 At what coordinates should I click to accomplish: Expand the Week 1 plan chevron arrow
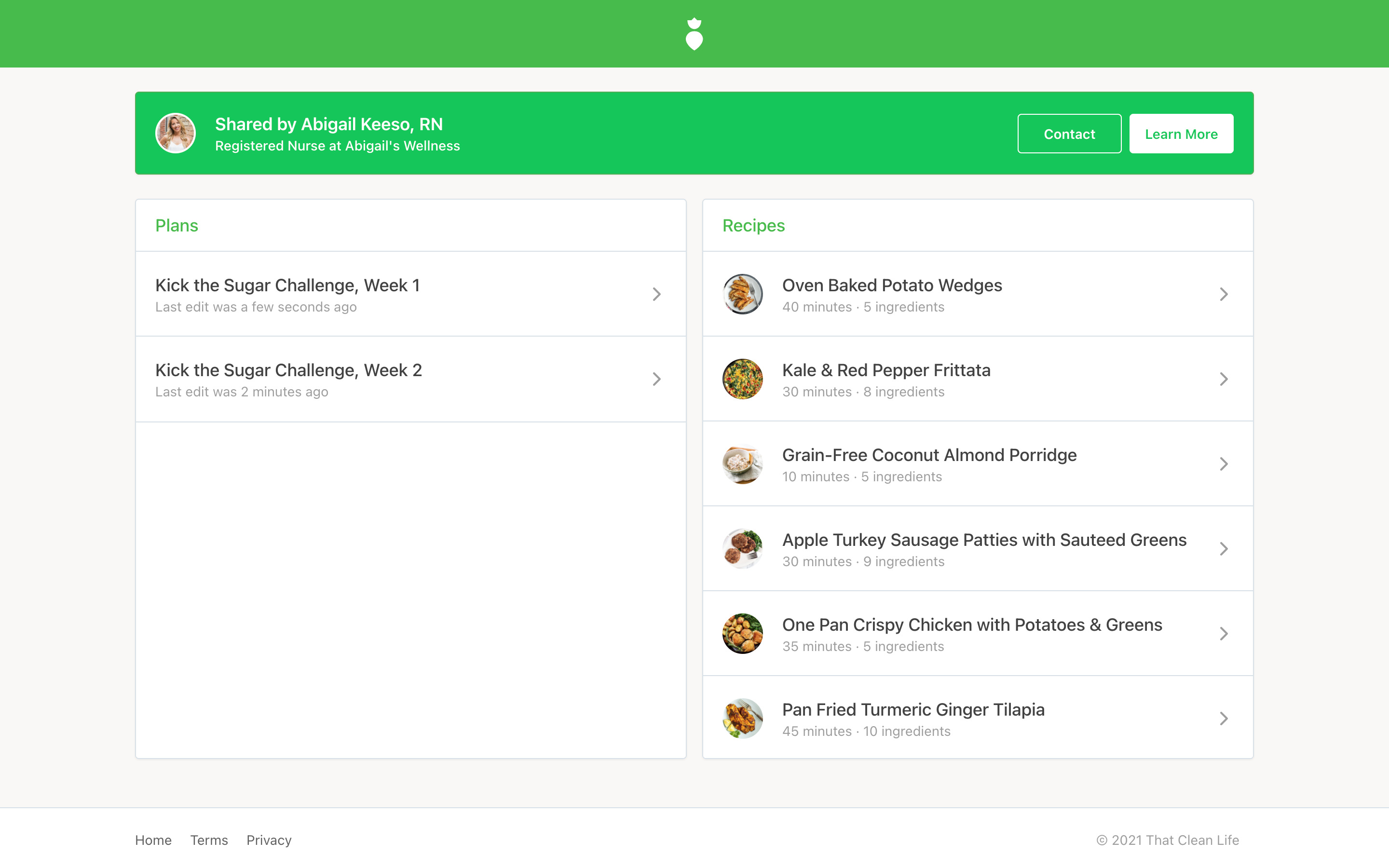click(x=656, y=294)
